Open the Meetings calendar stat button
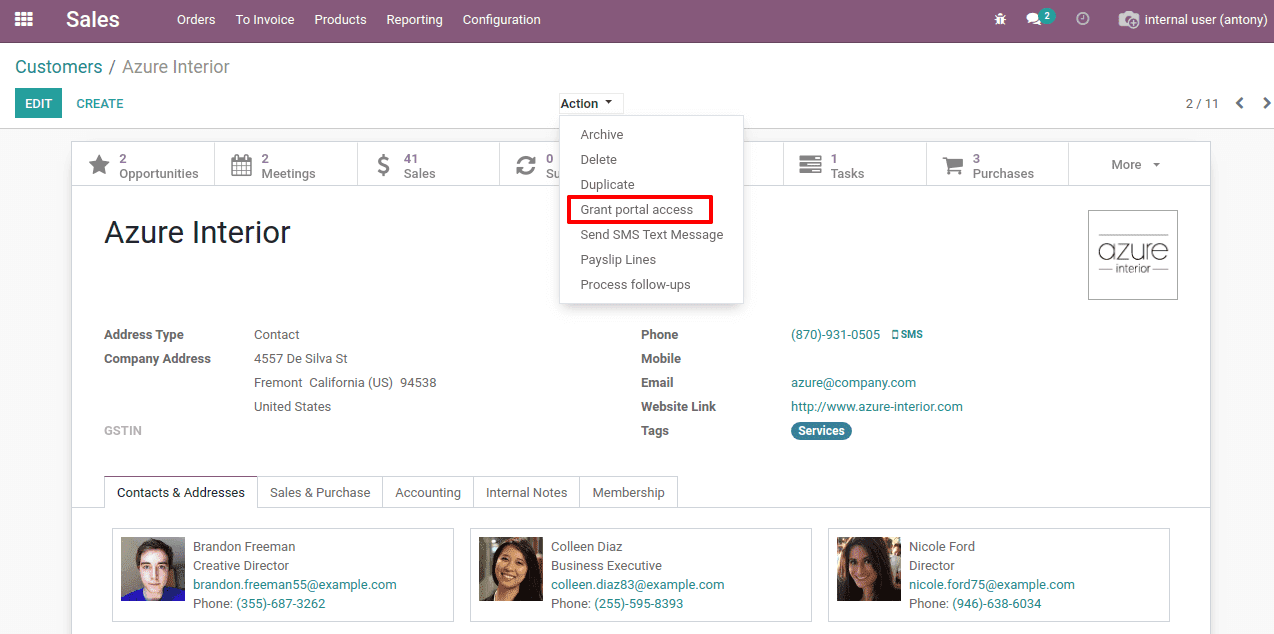Image resolution: width=1274 pixels, height=634 pixels. pyautogui.click(x=286, y=165)
